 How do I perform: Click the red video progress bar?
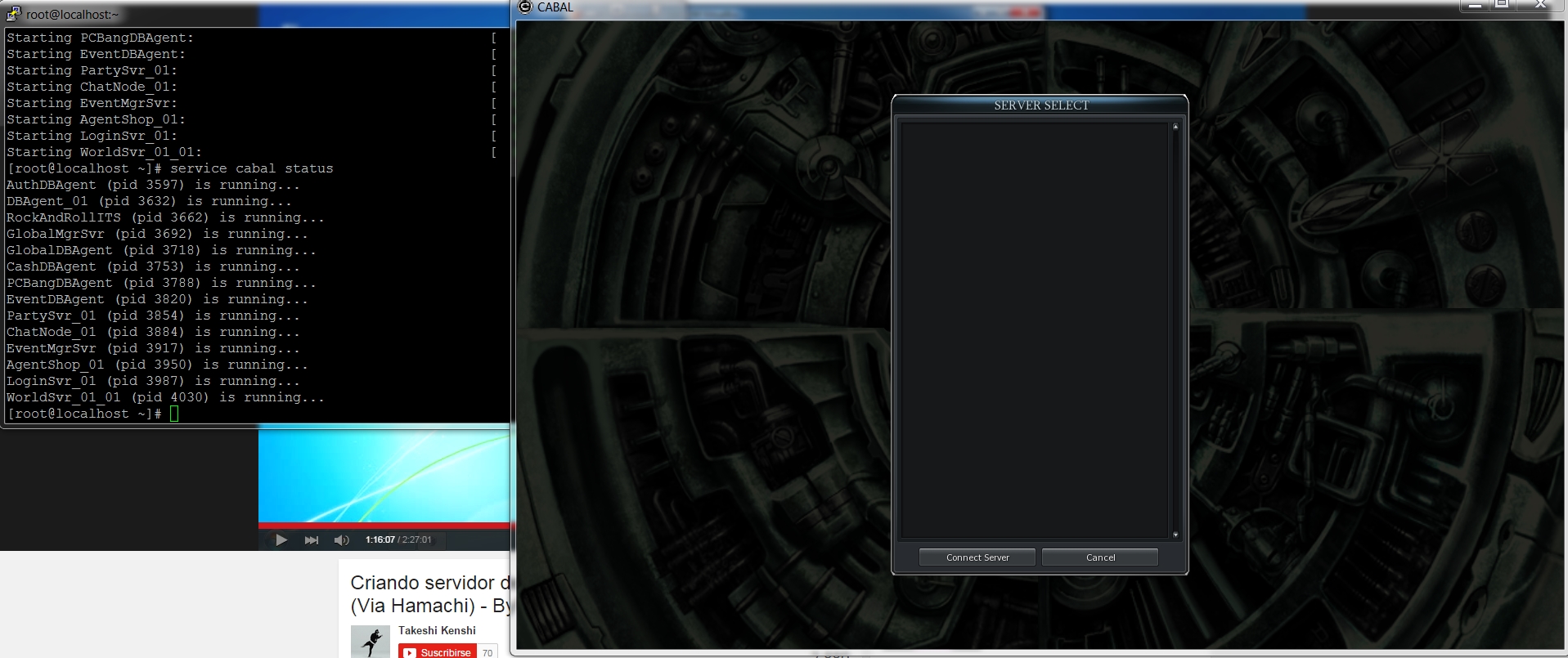(384, 526)
